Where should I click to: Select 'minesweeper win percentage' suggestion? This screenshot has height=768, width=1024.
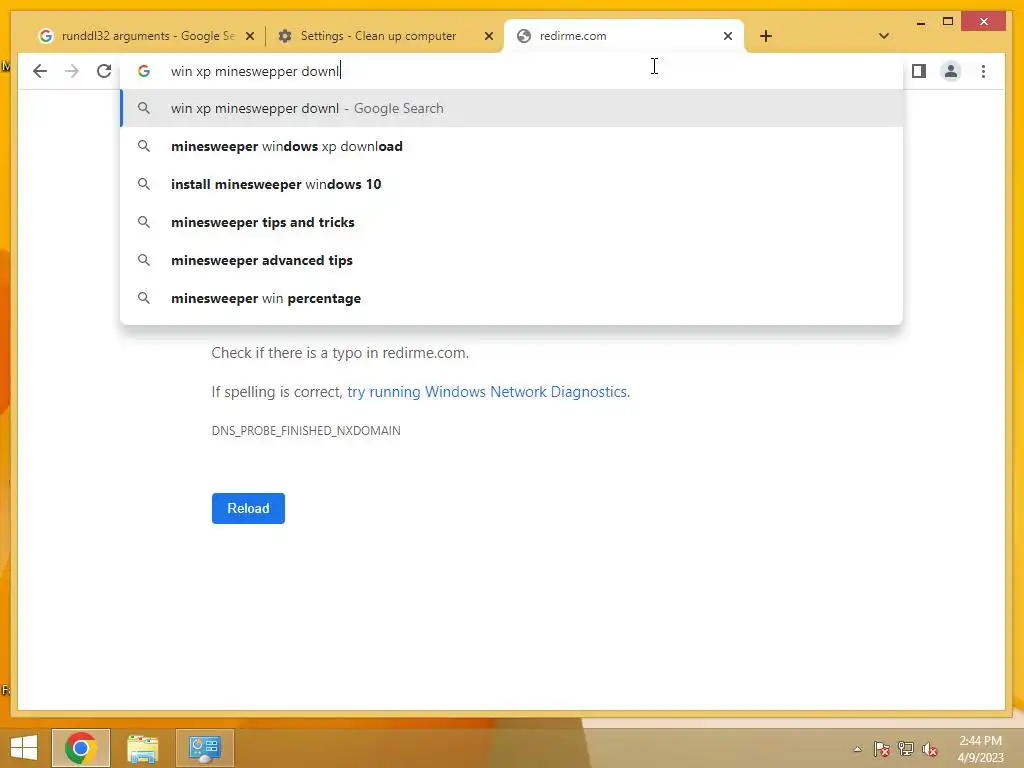click(x=512, y=298)
